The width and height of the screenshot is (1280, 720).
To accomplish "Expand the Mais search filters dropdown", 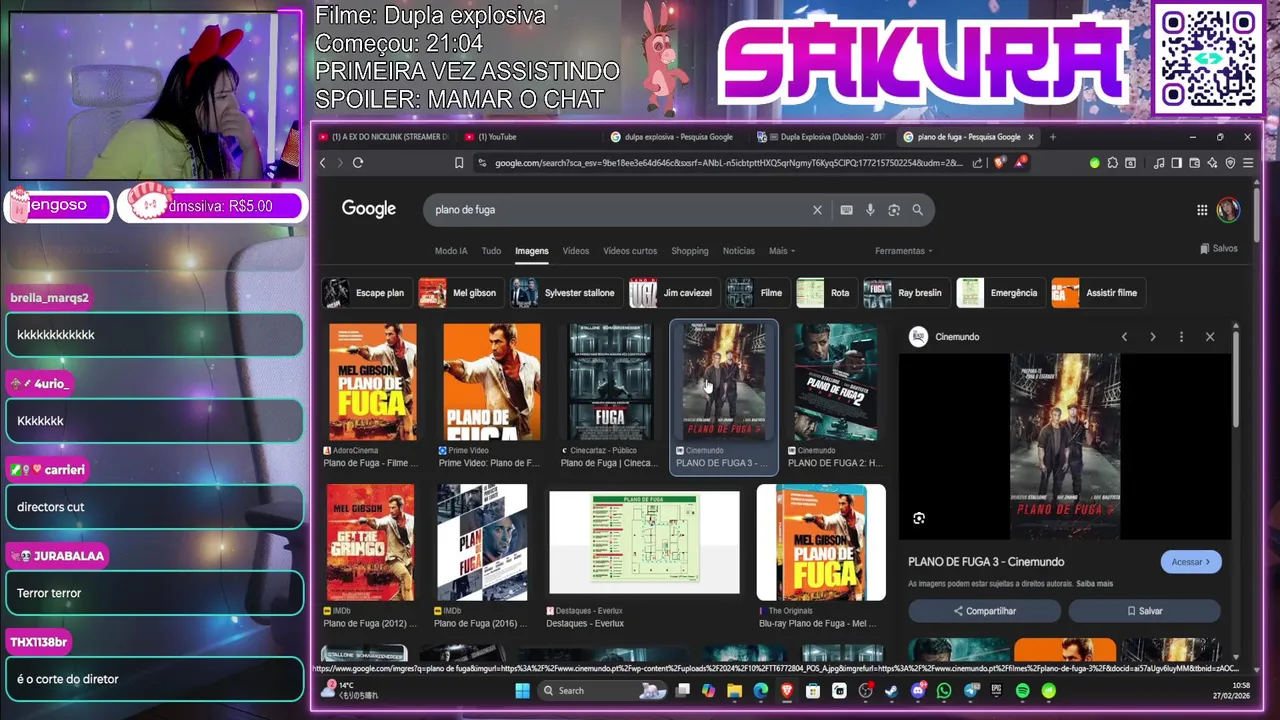I will pos(782,251).
